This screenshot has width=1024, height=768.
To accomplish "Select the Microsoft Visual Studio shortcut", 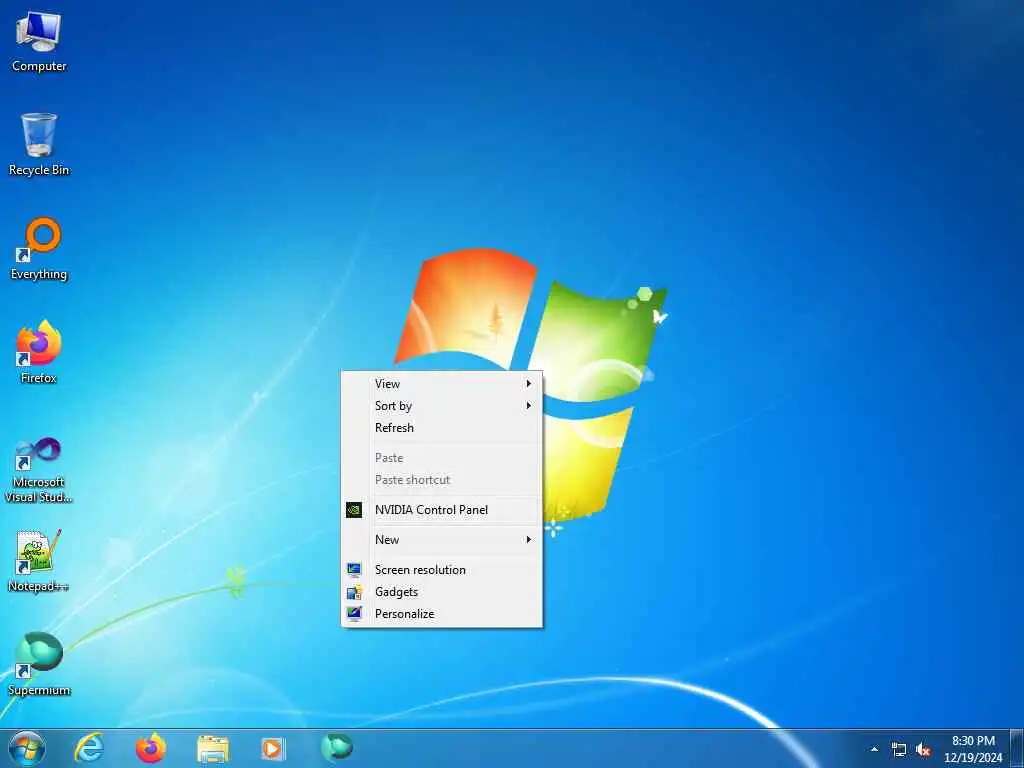I will pyautogui.click(x=39, y=470).
